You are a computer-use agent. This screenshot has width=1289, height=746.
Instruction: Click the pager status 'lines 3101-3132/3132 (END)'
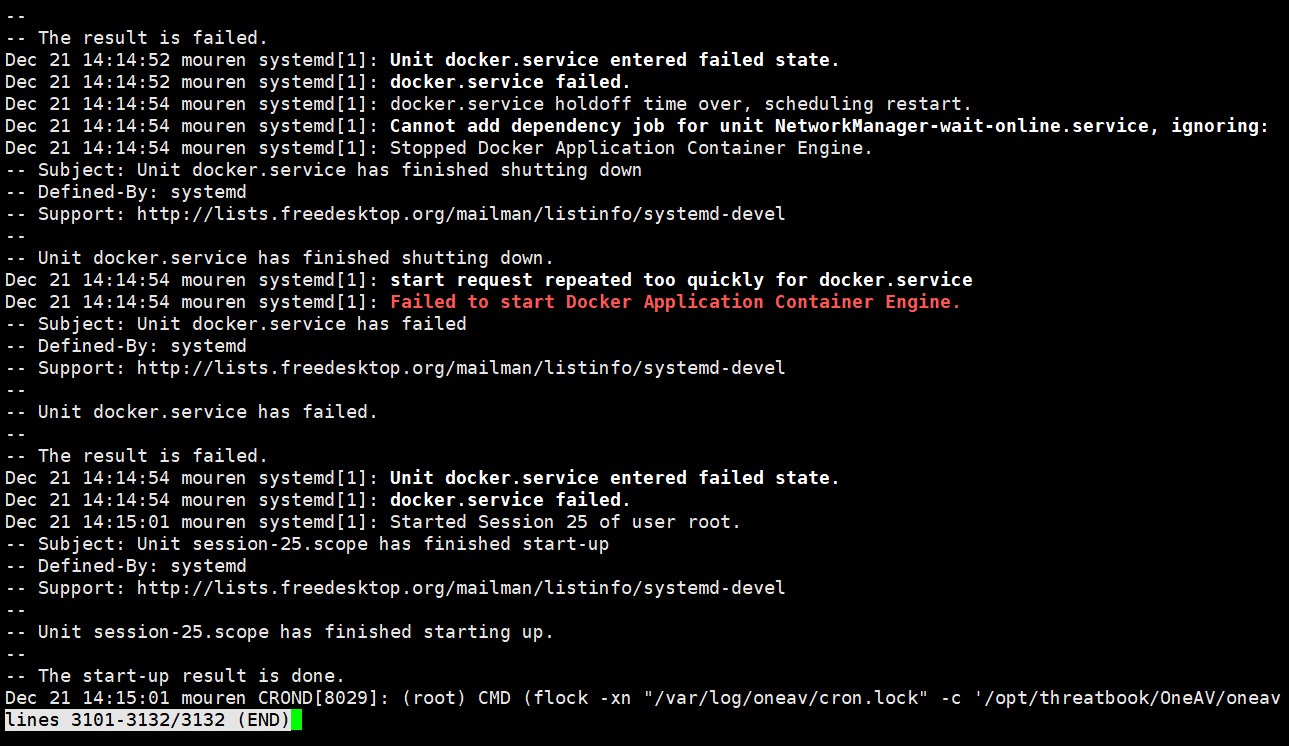[148, 720]
